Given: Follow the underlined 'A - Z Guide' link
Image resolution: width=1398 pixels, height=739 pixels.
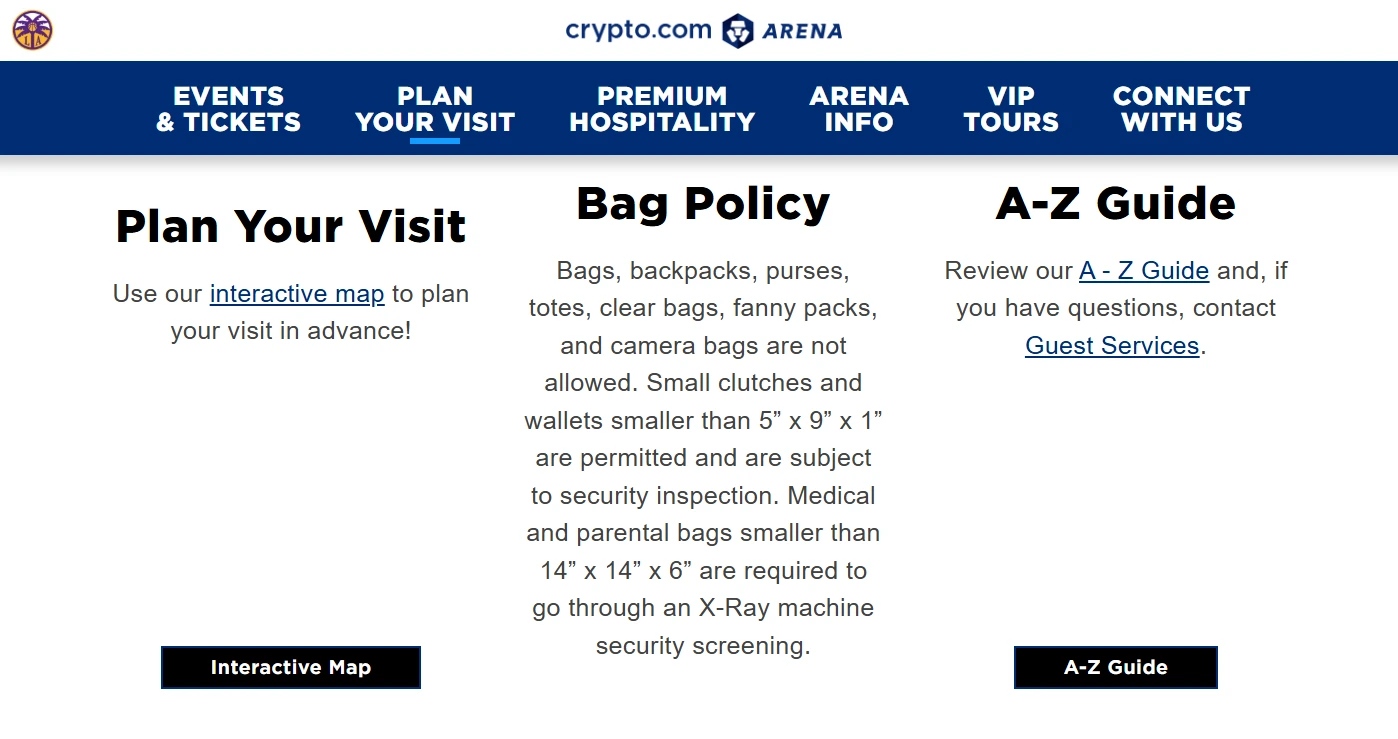Looking at the screenshot, I should pos(1144,271).
